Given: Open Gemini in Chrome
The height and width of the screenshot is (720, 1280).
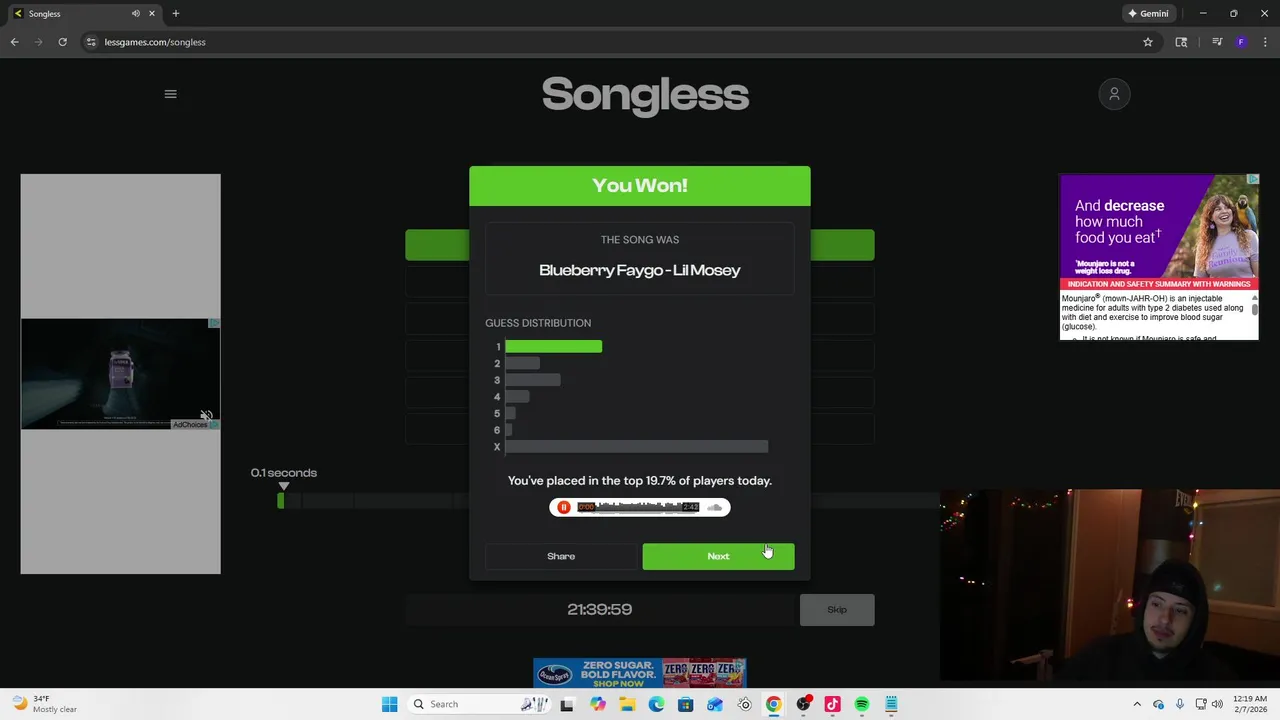Looking at the screenshot, I should (x=1148, y=14).
